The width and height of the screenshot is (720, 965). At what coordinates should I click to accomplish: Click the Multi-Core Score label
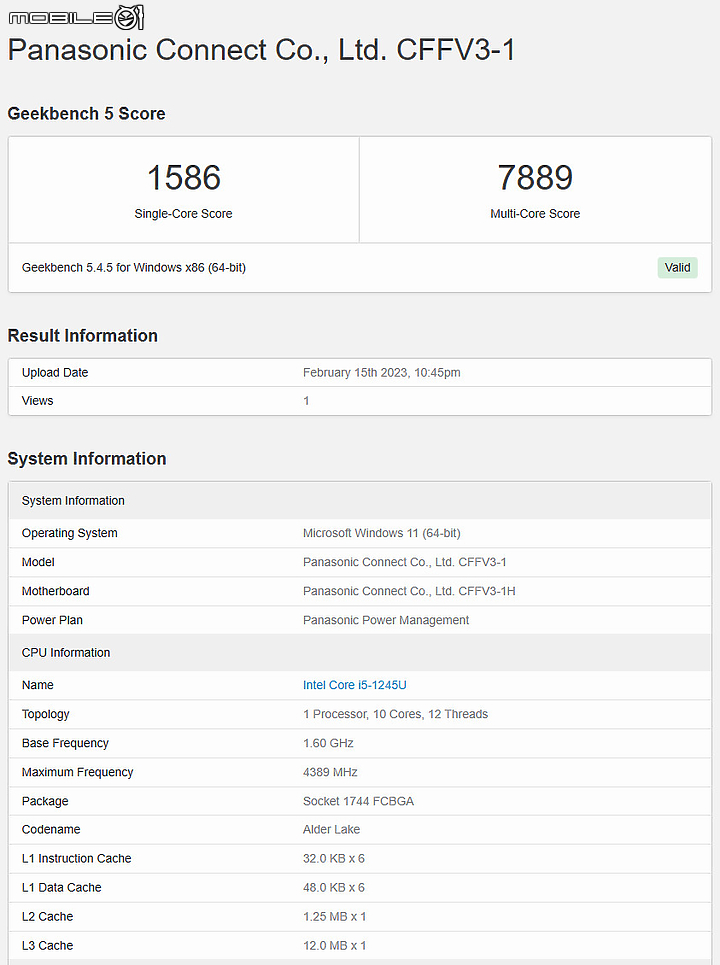pyautogui.click(x=535, y=214)
